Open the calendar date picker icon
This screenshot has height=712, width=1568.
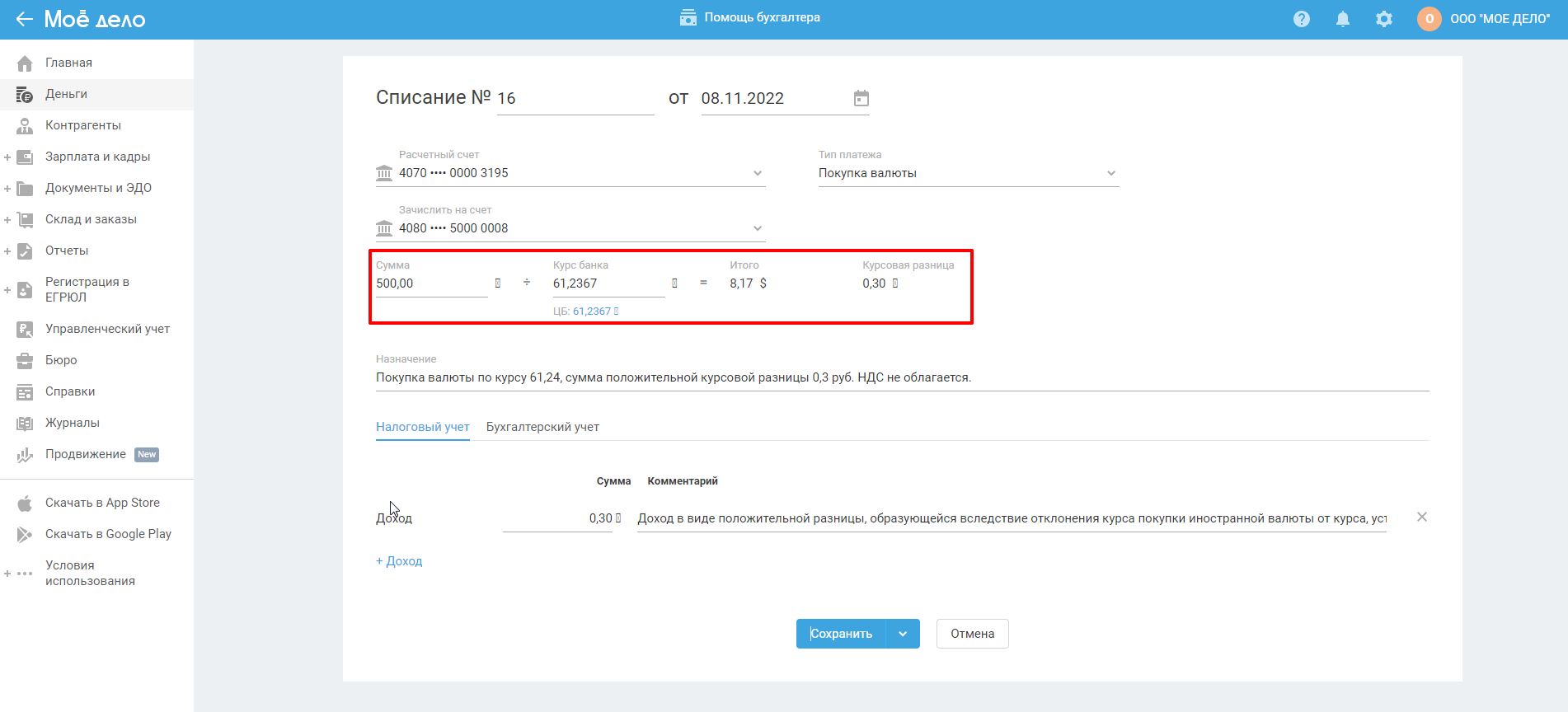[x=861, y=98]
